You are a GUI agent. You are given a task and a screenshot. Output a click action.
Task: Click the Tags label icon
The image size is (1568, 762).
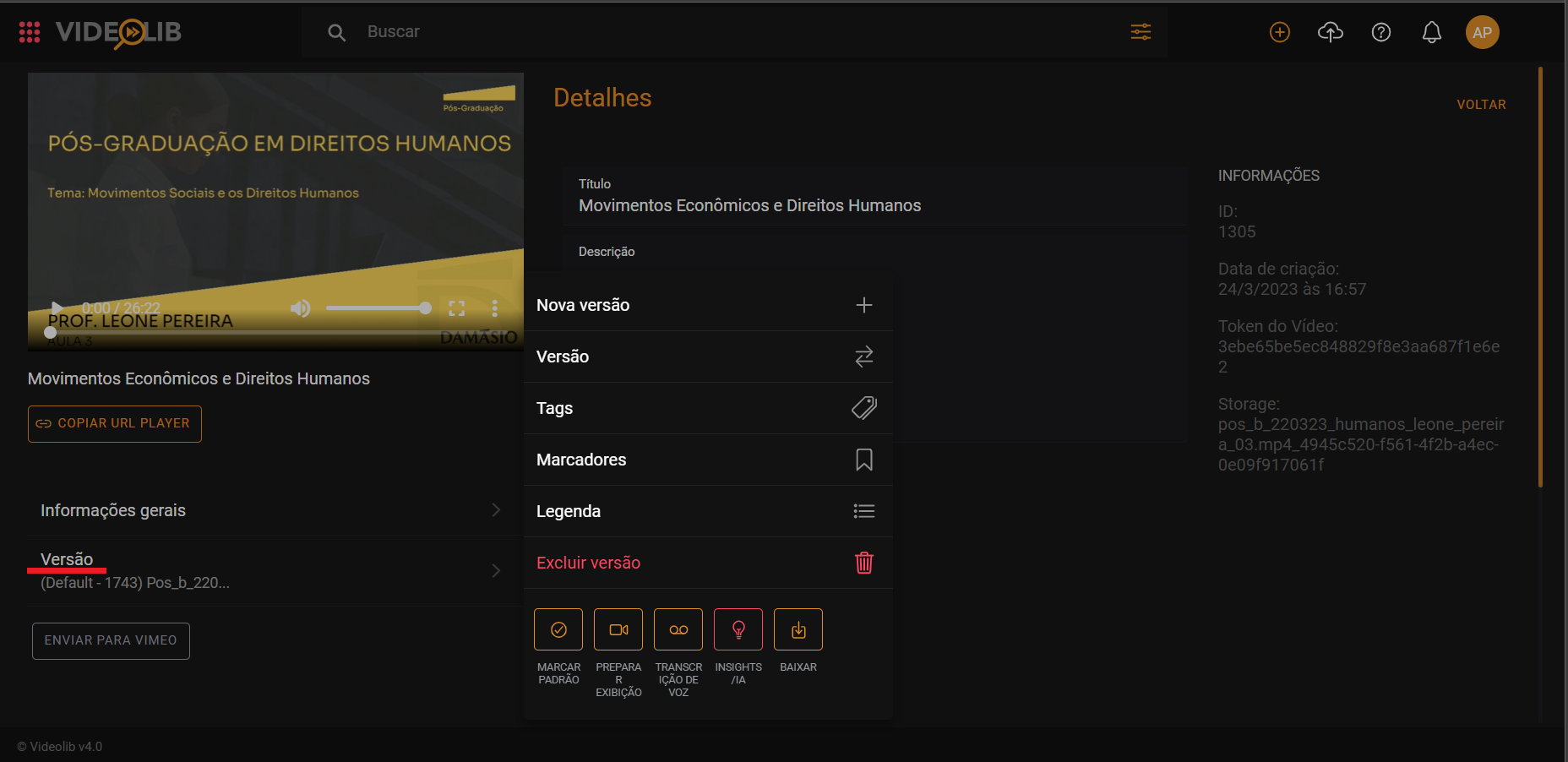tap(863, 408)
